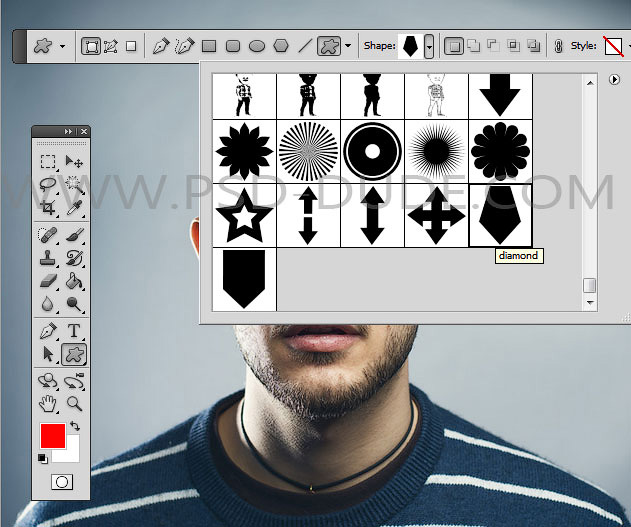Image resolution: width=631 pixels, height=527 pixels.
Task: Toggle the layer style link icon
Action: 560,46
